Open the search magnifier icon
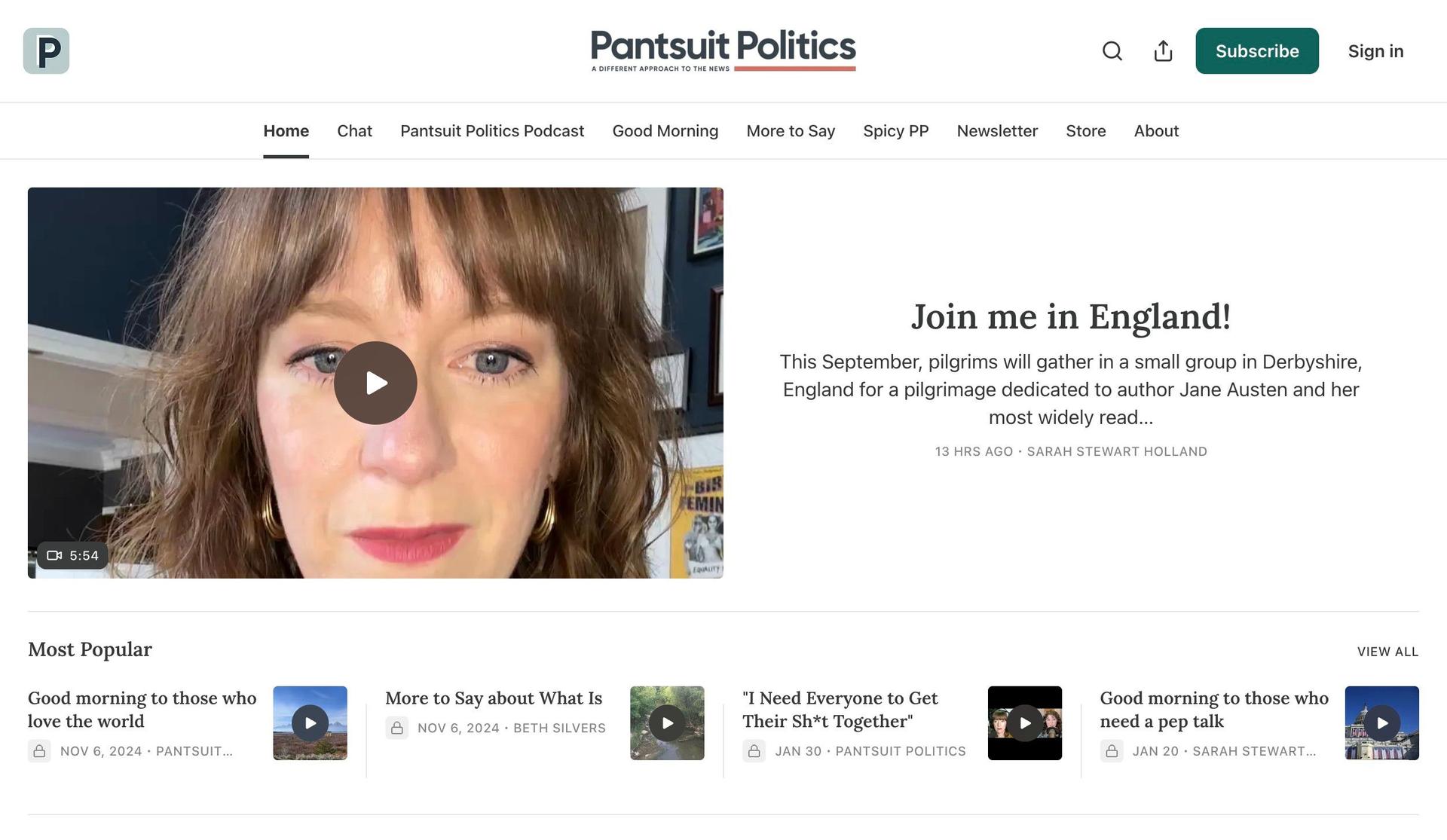 (x=1112, y=51)
